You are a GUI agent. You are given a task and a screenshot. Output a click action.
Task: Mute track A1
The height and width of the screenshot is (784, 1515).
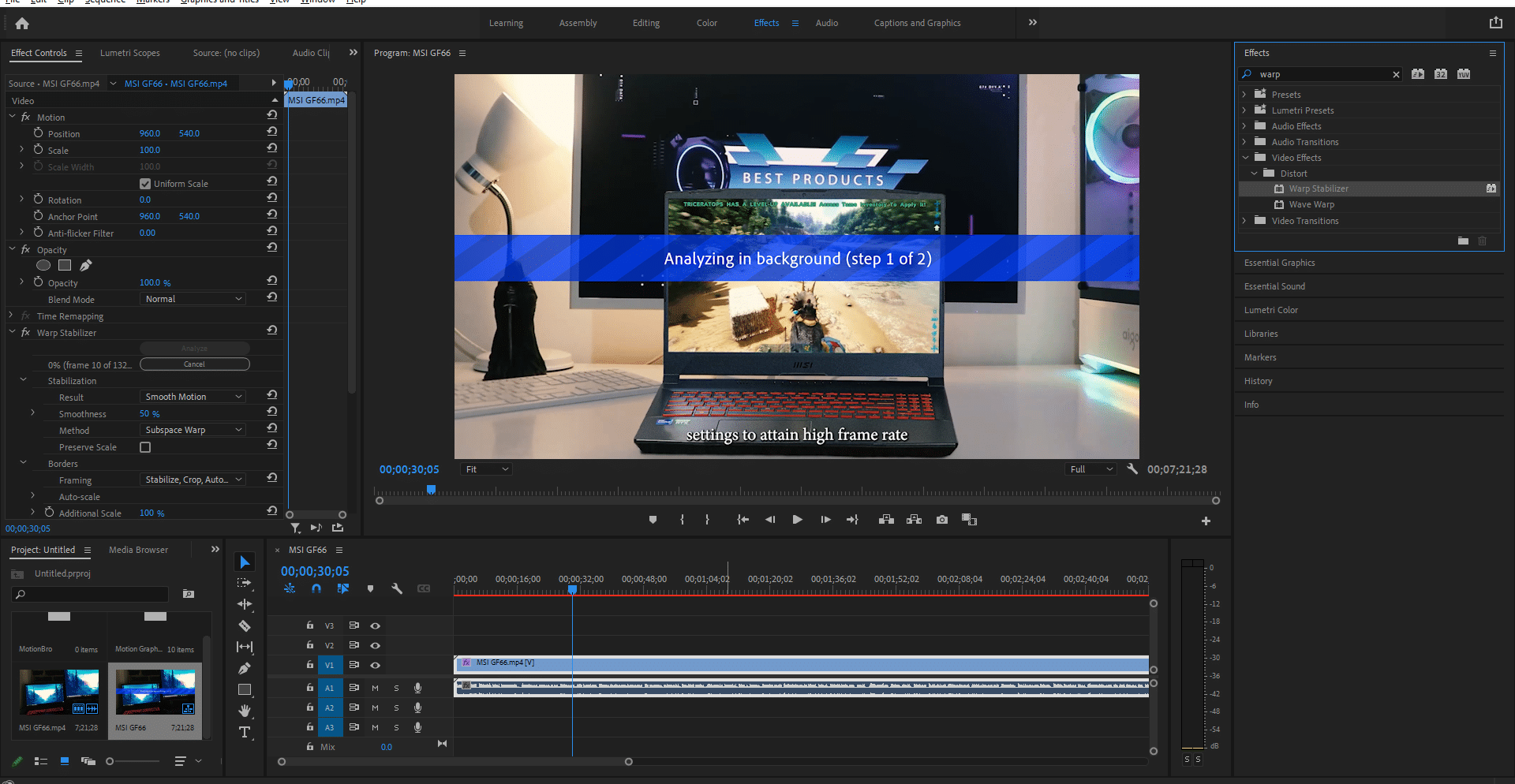(376, 688)
